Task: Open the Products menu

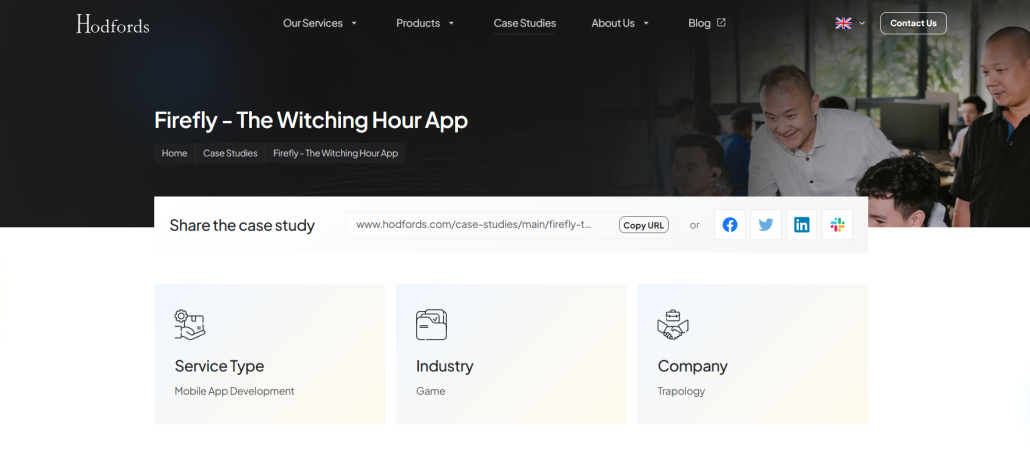Action: click(418, 23)
